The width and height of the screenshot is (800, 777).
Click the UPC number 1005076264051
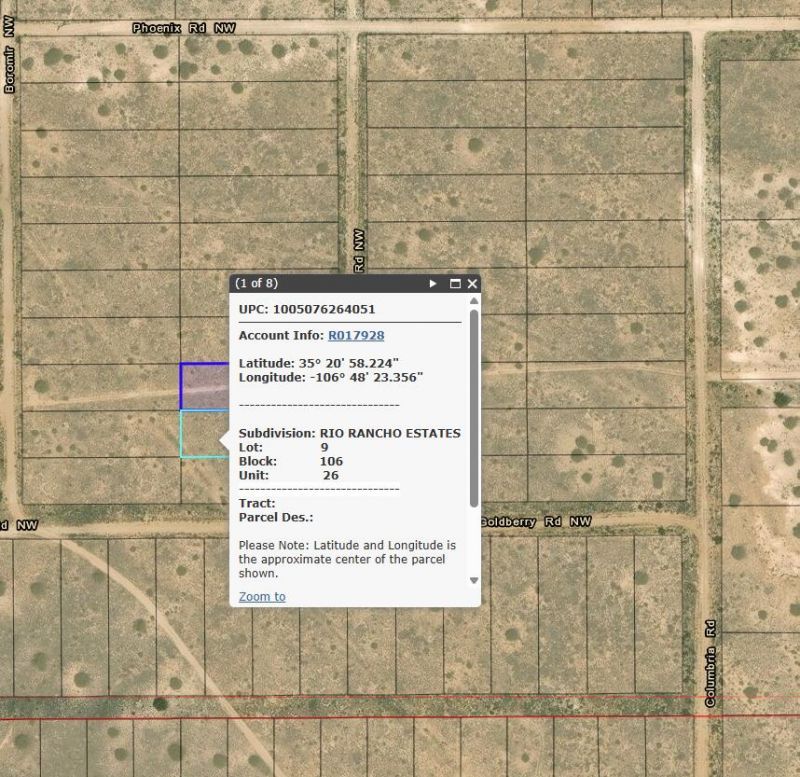click(323, 310)
